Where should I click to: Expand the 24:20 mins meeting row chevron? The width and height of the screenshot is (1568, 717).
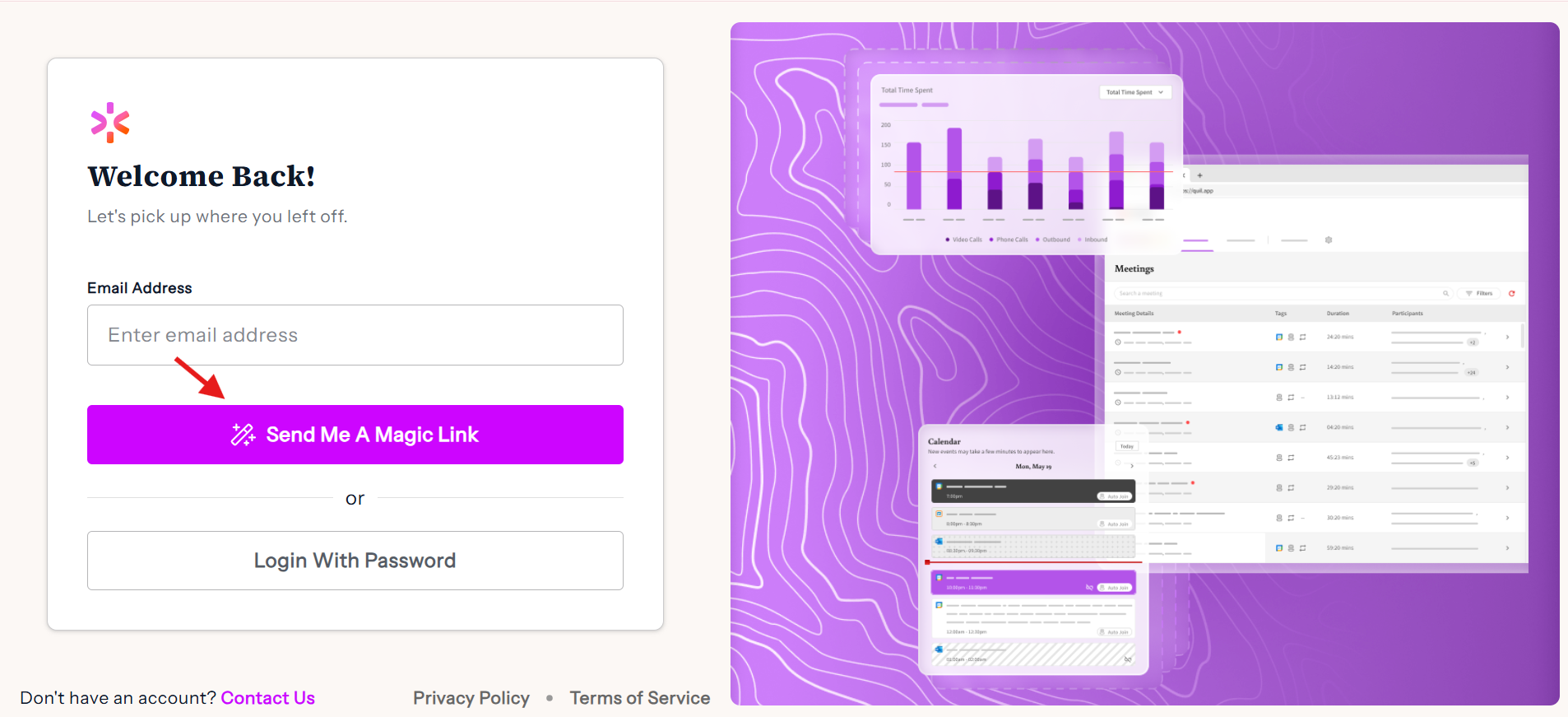[1507, 337]
